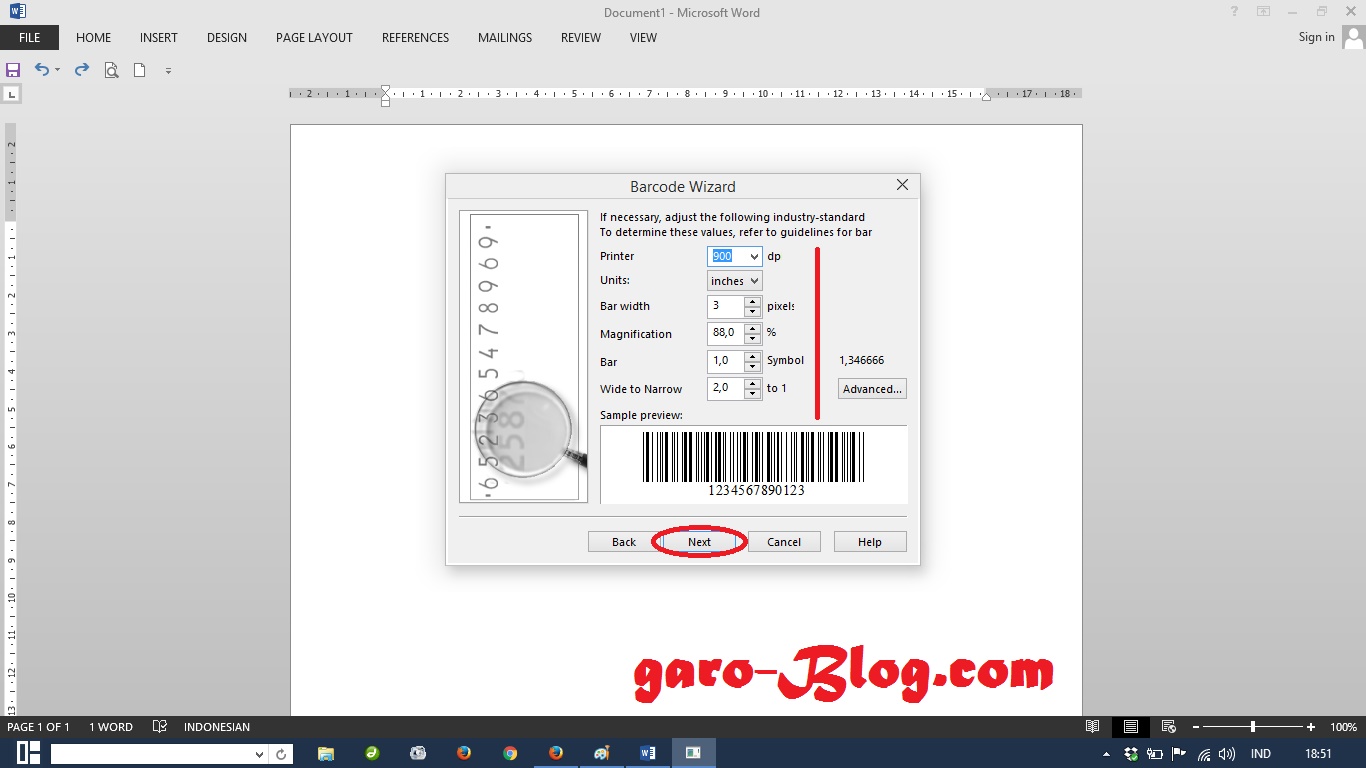Click the proofing errors icon in status bar
The height and width of the screenshot is (768, 1366).
pyautogui.click(x=159, y=727)
